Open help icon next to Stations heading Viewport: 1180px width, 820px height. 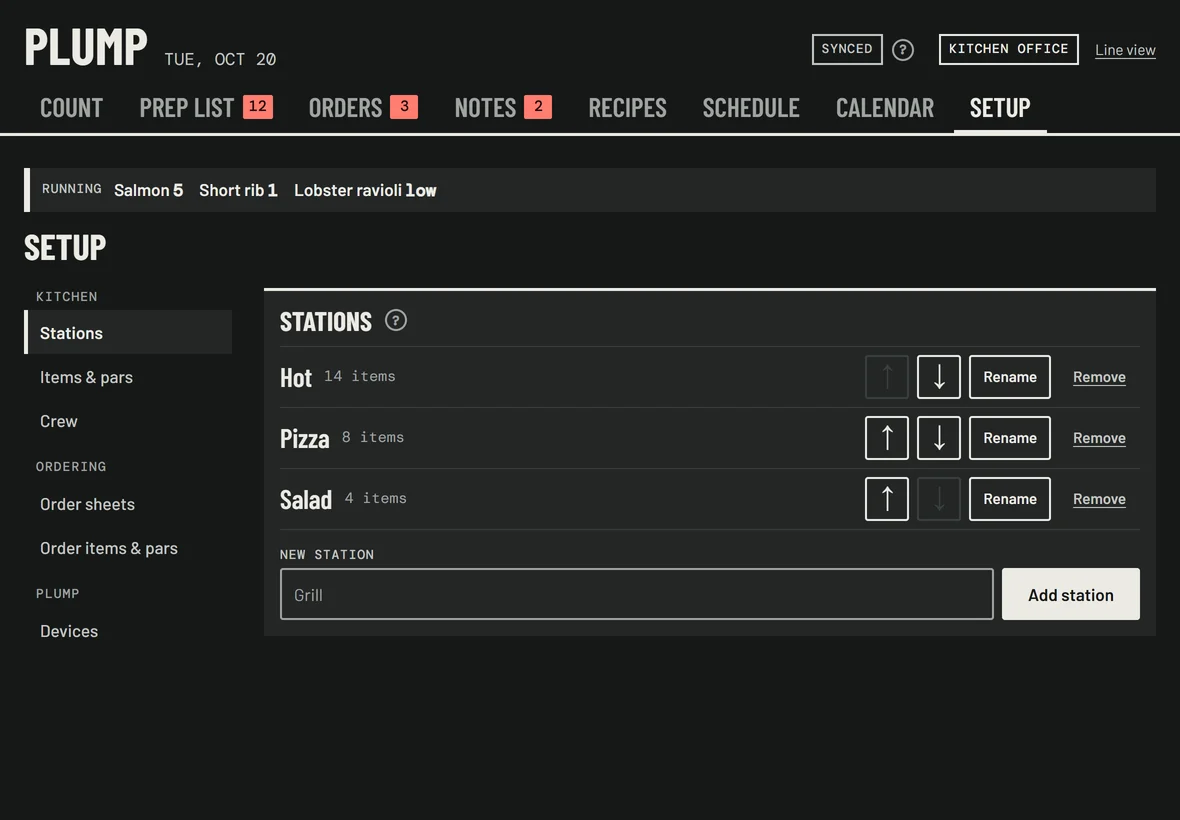coord(396,320)
